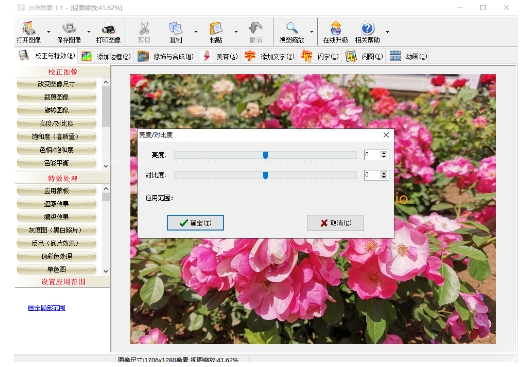Switch to the Add Border (添加边框) tab
The width and height of the screenshot is (525, 367).
(106, 56)
